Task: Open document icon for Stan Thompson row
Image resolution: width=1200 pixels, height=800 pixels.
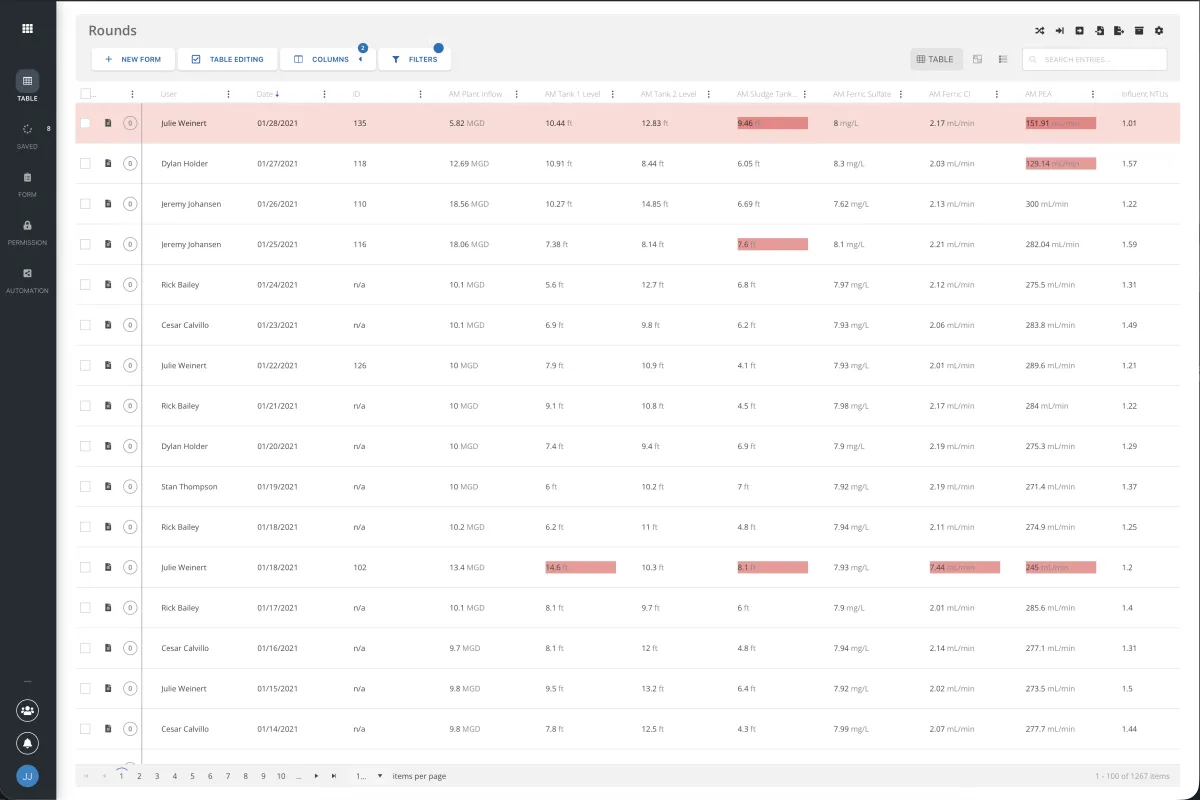Action: [108, 487]
